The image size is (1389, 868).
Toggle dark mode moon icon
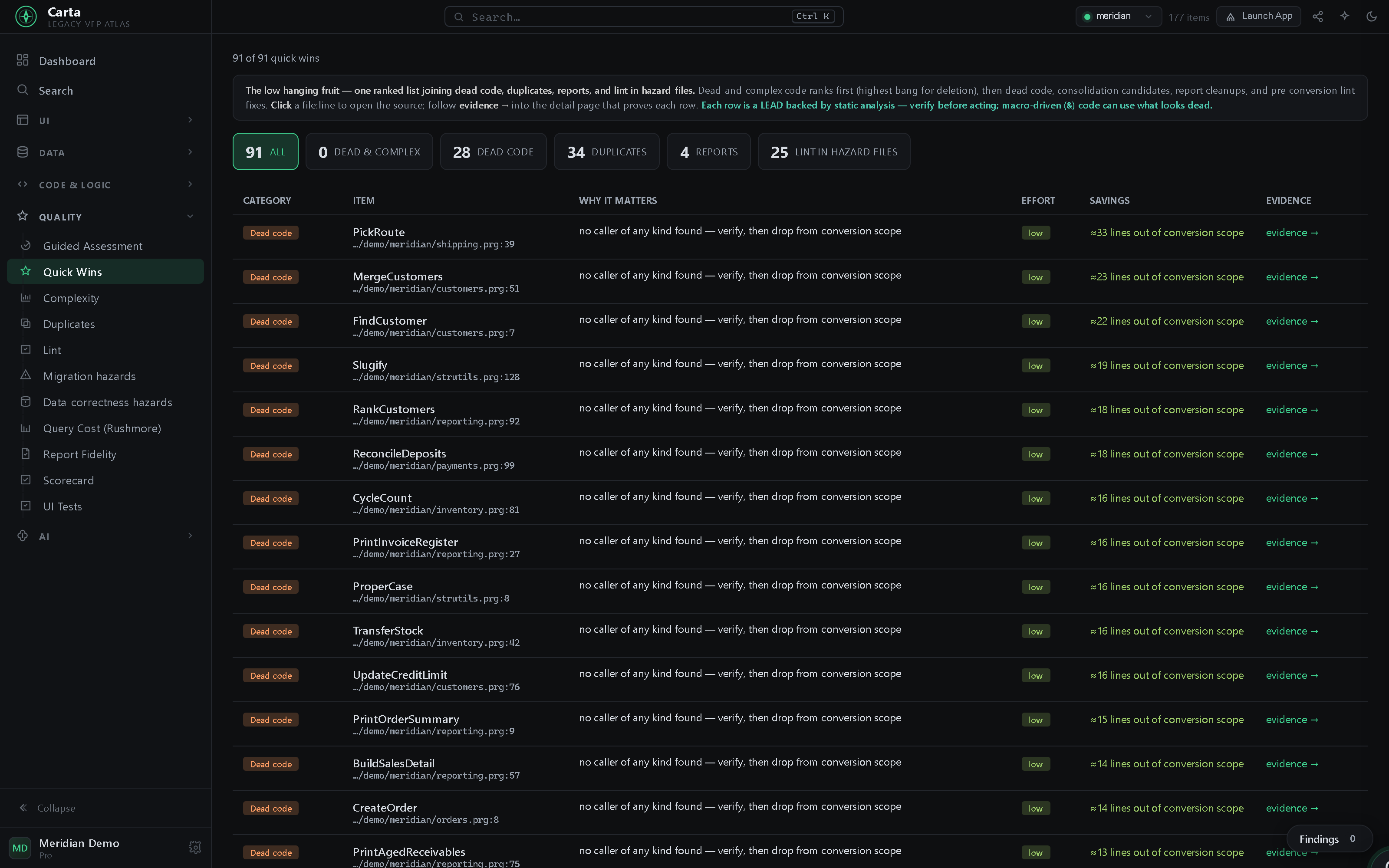click(x=1371, y=16)
